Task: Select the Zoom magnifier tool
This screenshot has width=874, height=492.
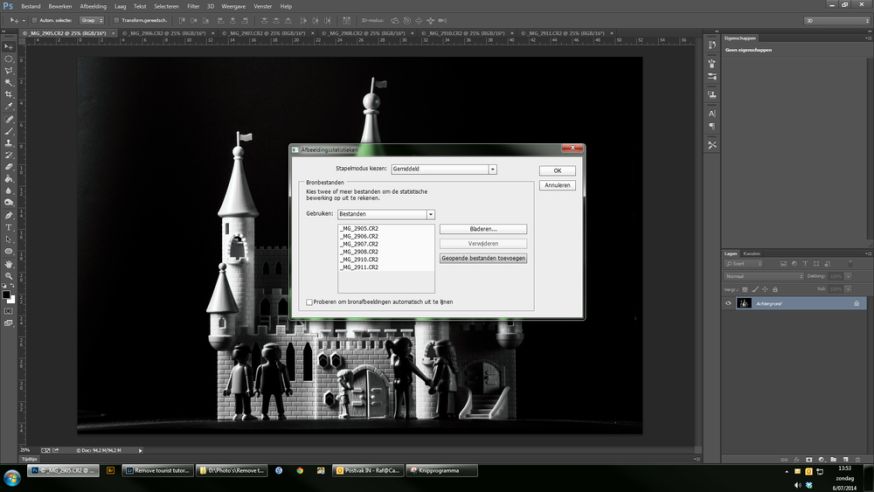Action: coord(9,276)
